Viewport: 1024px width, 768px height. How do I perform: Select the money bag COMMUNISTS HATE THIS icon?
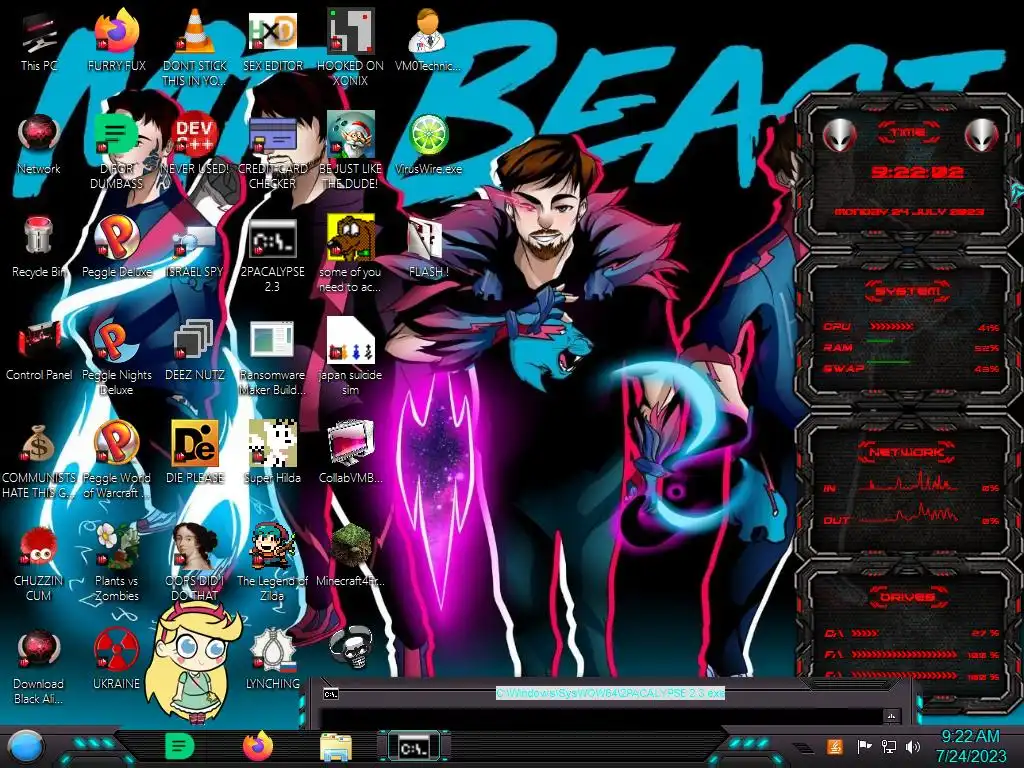[39, 460]
